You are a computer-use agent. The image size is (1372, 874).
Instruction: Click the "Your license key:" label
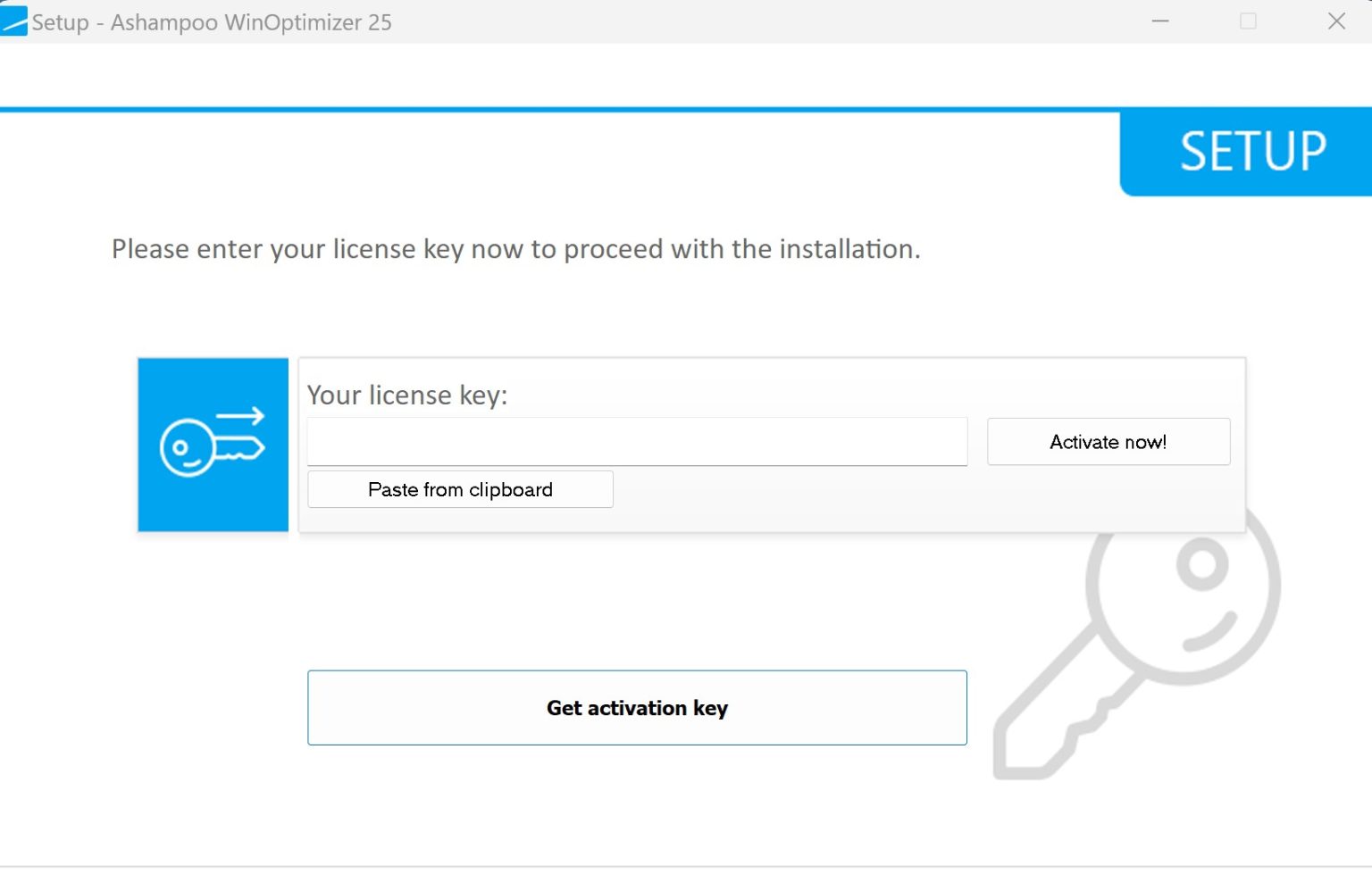click(407, 395)
